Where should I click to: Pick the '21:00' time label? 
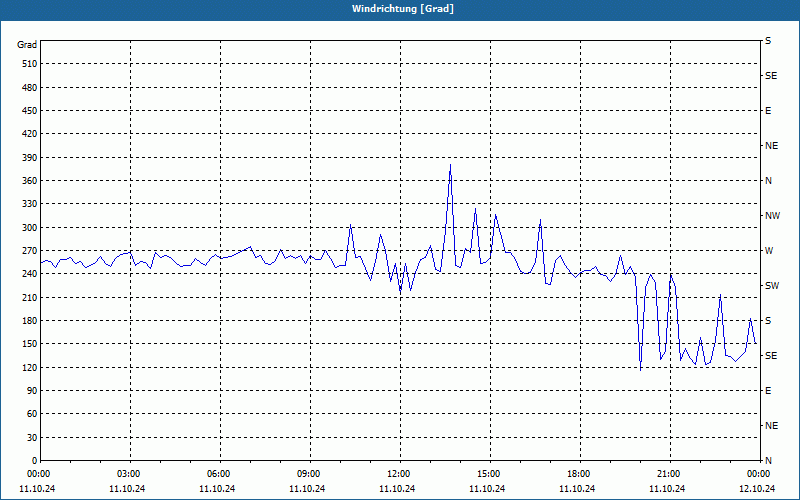tap(670, 474)
